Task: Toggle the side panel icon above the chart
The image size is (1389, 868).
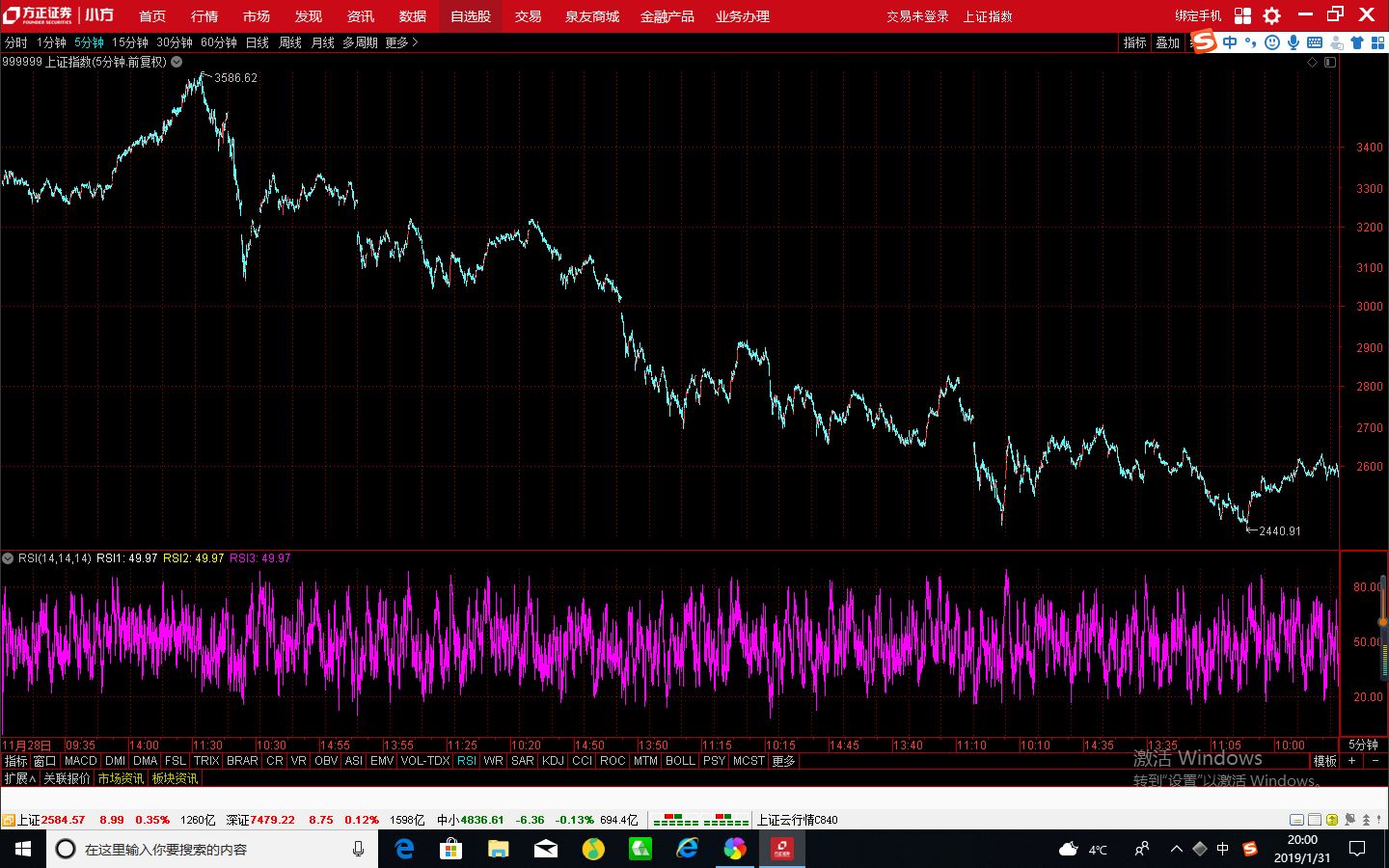Action: click(x=1330, y=62)
